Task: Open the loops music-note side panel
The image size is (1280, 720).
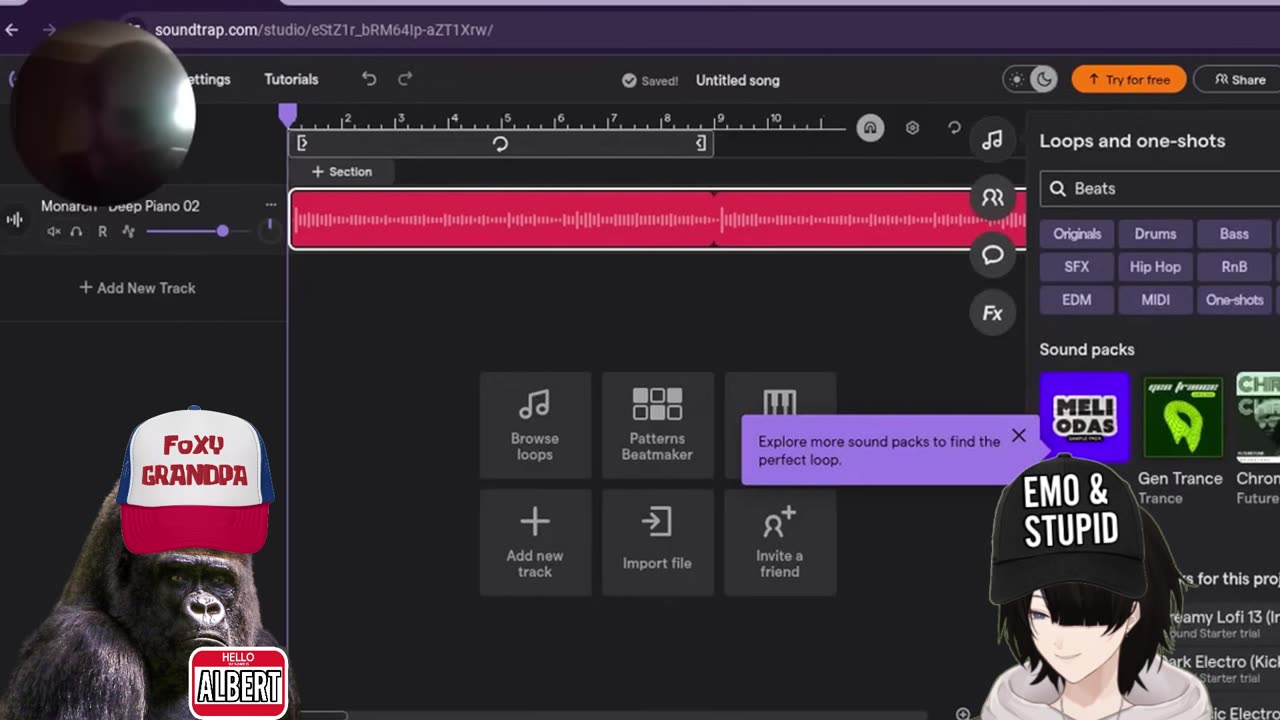Action: click(x=992, y=141)
